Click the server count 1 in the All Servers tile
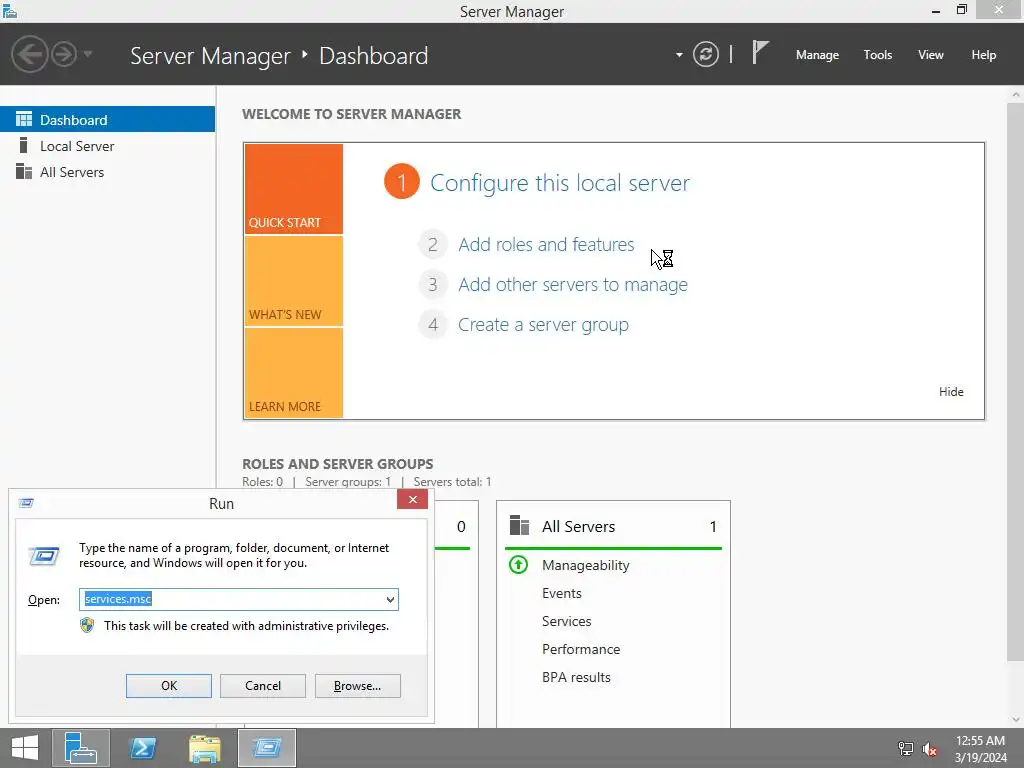The image size is (1024, 768). coord(713,526)
